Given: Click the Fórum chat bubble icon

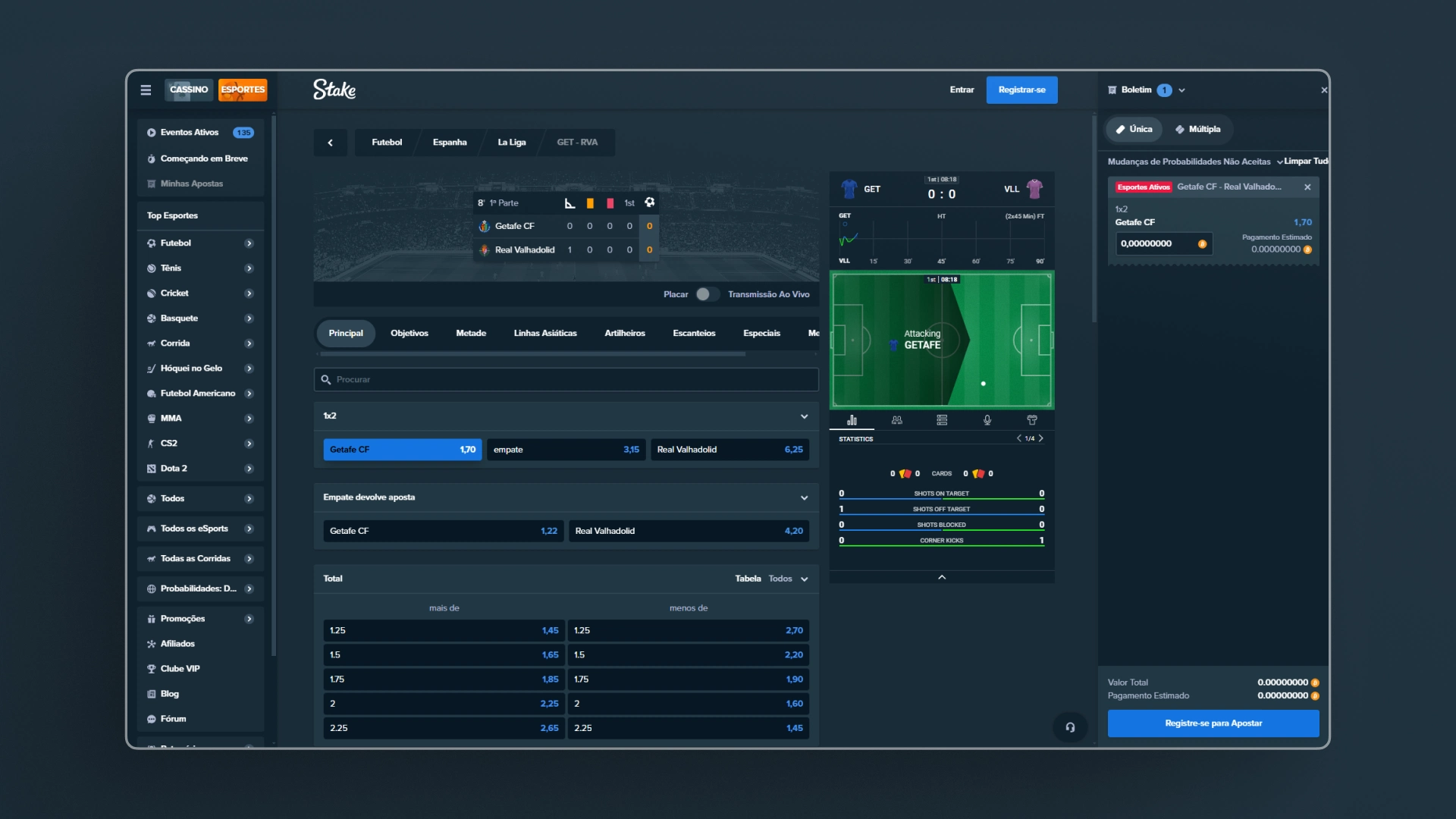Looking at the screenshot, I should point(151,719).
